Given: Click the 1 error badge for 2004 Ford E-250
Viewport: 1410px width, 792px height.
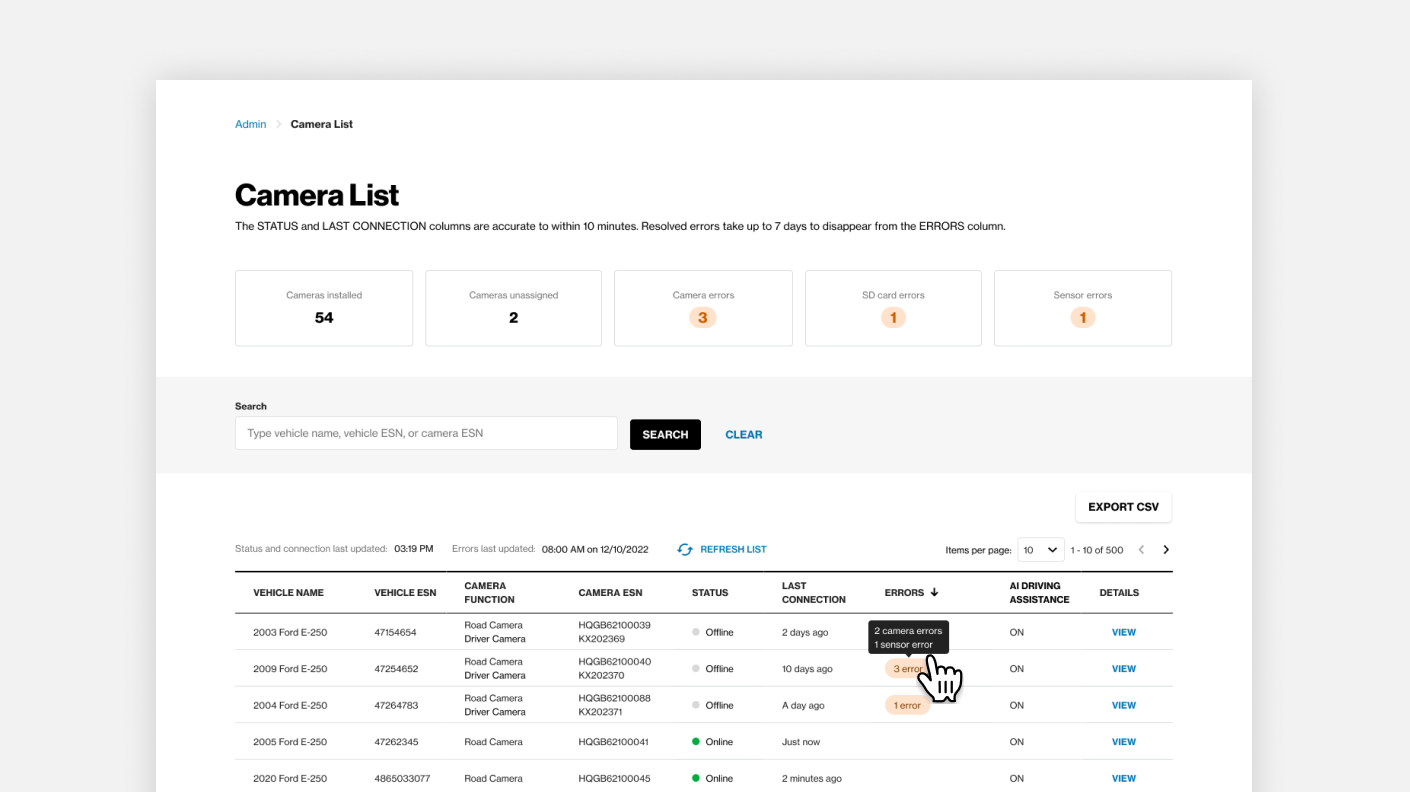Looking at the screenshot, I should click(x=907, y=705).
